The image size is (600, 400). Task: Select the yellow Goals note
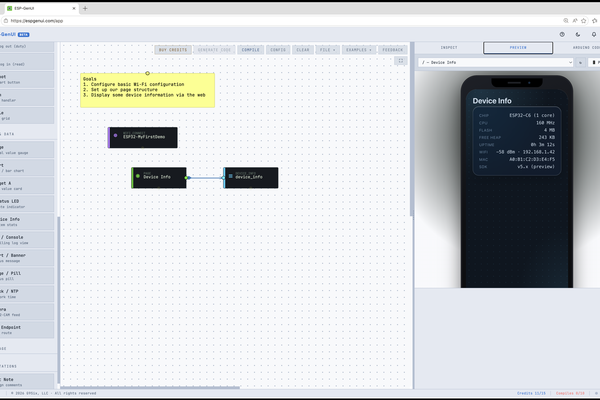coord(147,90)
